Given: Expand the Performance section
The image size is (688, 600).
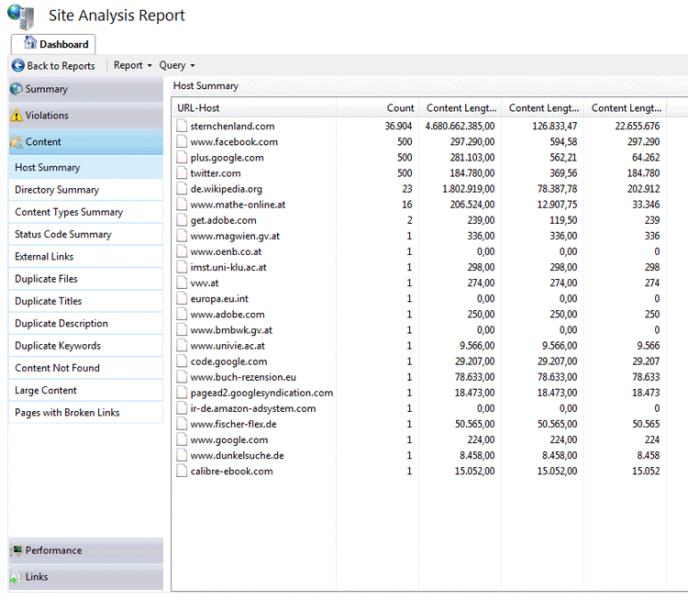Looking at the screenshot, I should [x=86, y=550].
